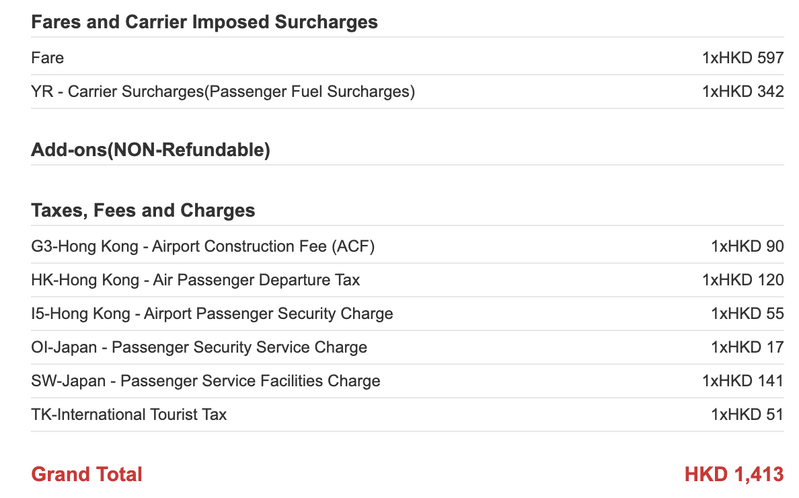This screenshot has width=799, height=498.
Task: Click the red Grand Total label
Action: pyautogui.click(x=87, y=474)
